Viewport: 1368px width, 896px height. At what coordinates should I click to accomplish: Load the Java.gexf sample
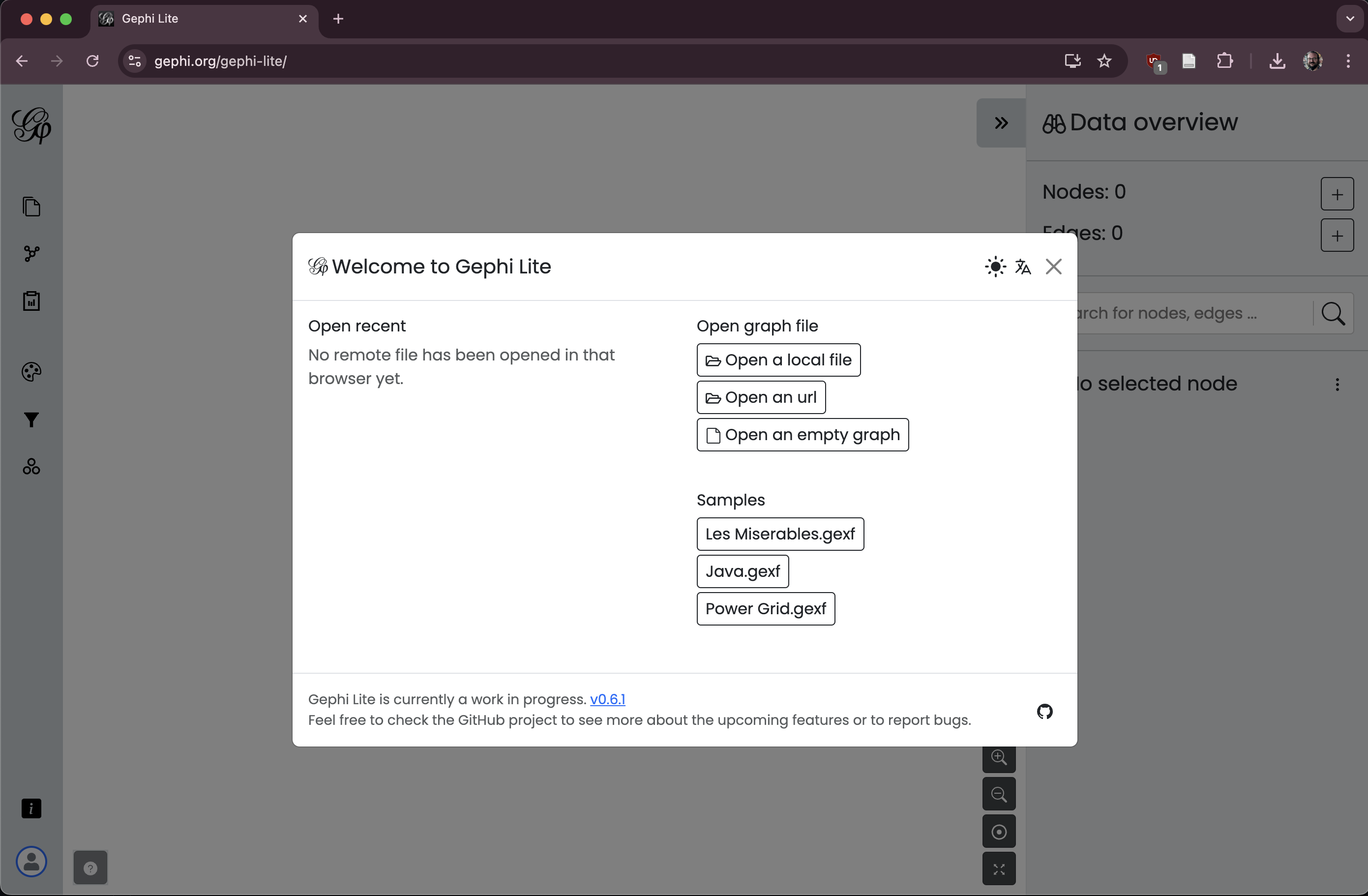[743, 572]
